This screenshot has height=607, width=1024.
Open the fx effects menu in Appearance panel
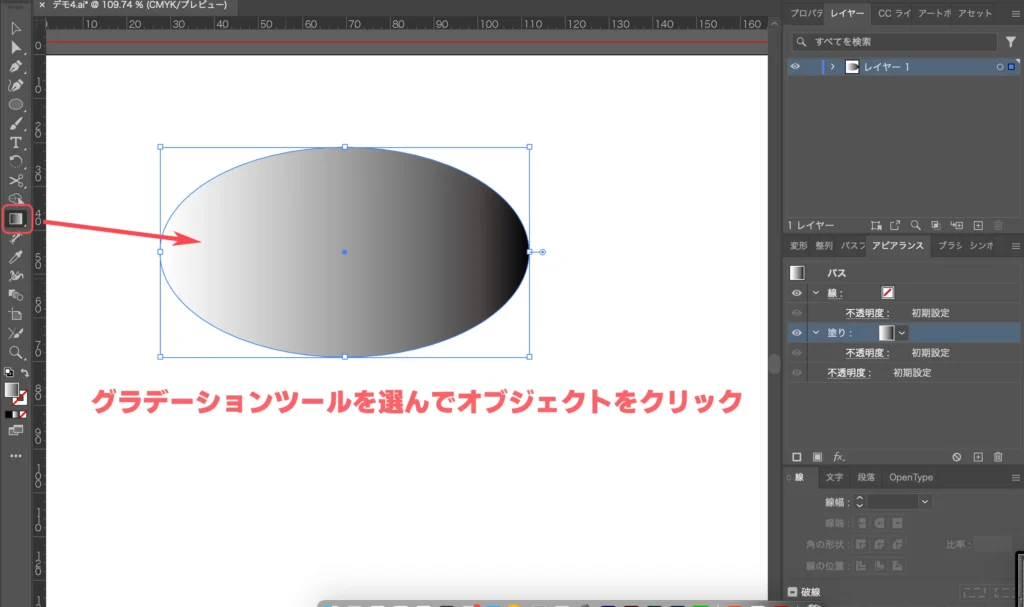[837, 458]
